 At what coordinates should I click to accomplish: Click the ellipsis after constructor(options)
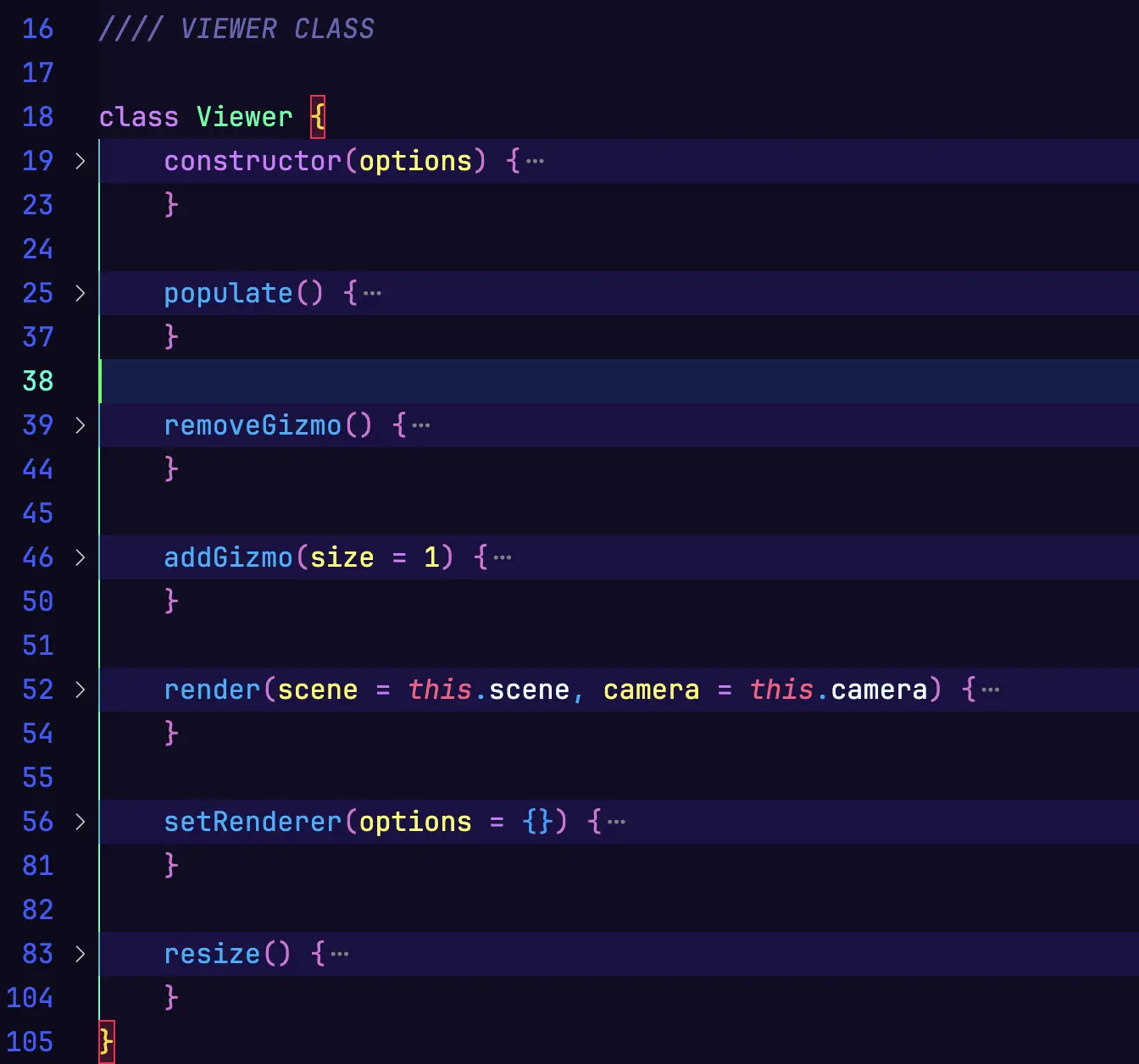535,161
